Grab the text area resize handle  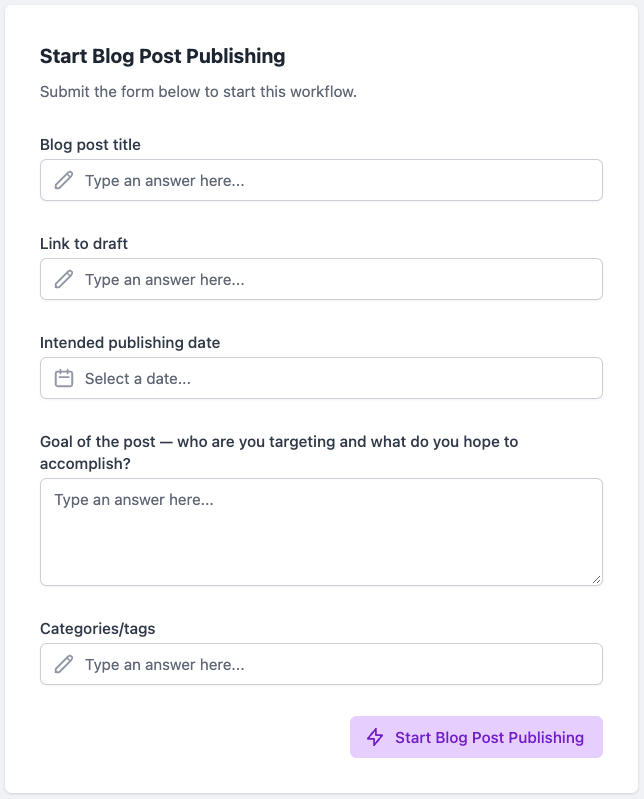597,579
